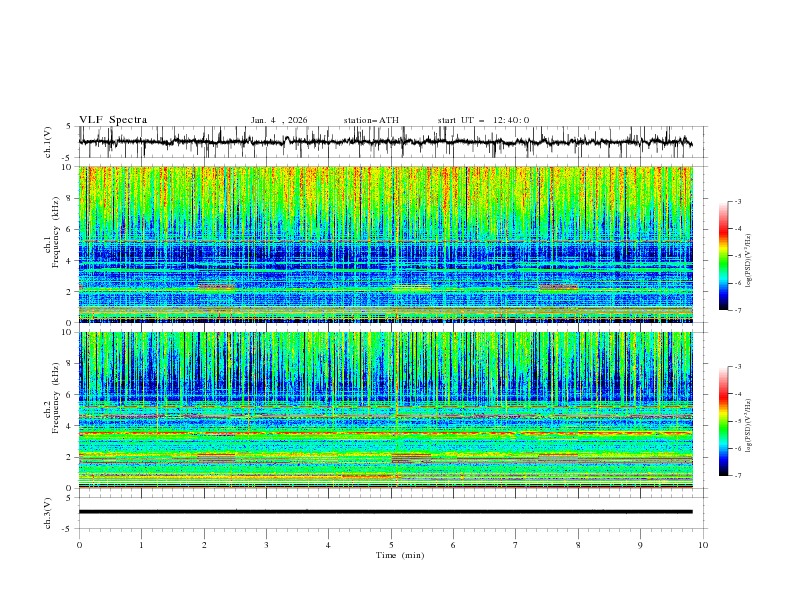
Task: Click the time axis tick labeled "1"
Action: tap(141, 545)
